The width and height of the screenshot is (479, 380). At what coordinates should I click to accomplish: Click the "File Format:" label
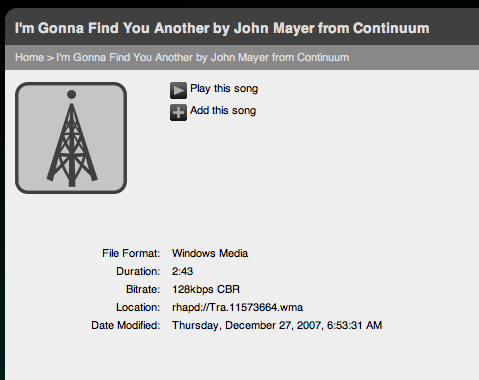(131, 253)
